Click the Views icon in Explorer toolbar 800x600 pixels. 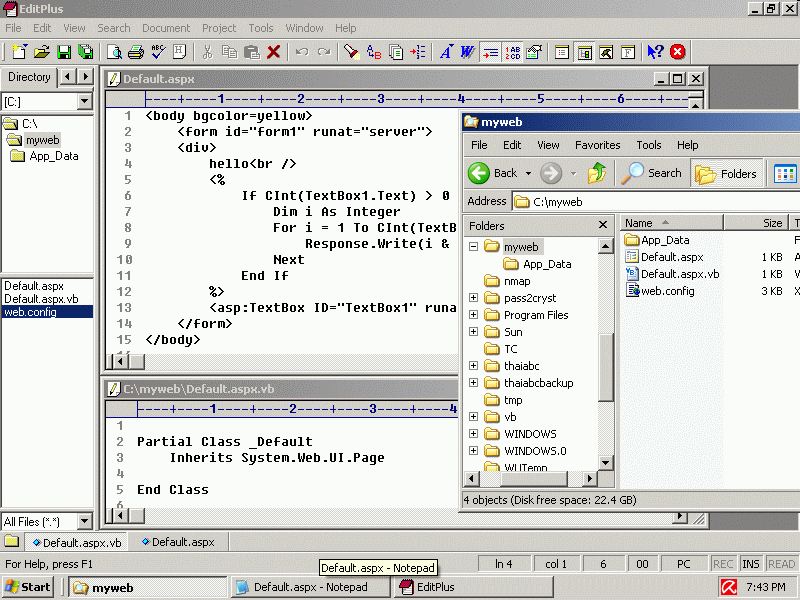pos(785,173)
